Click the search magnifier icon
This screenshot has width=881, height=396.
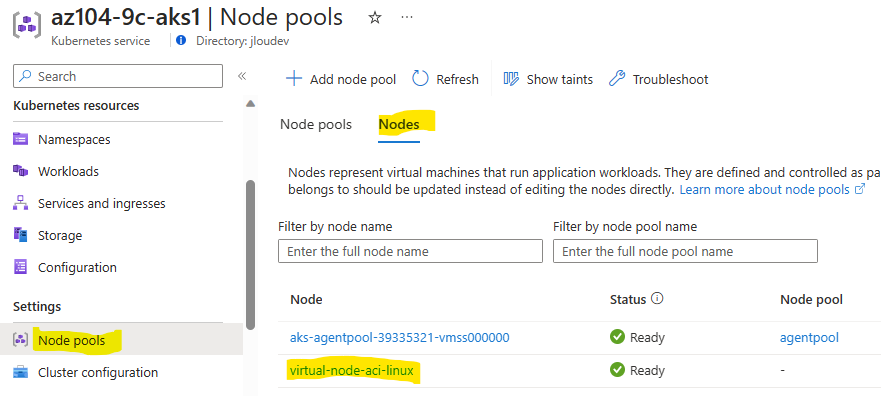pyautogui.click(x=26, y=76)
